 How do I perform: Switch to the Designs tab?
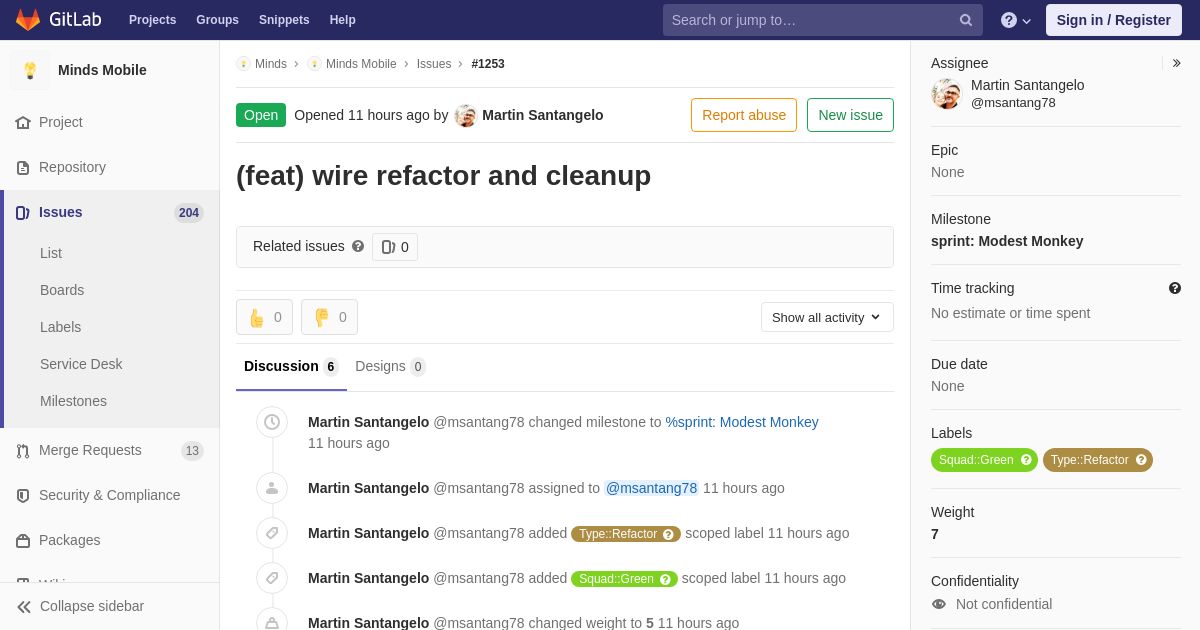390,366
